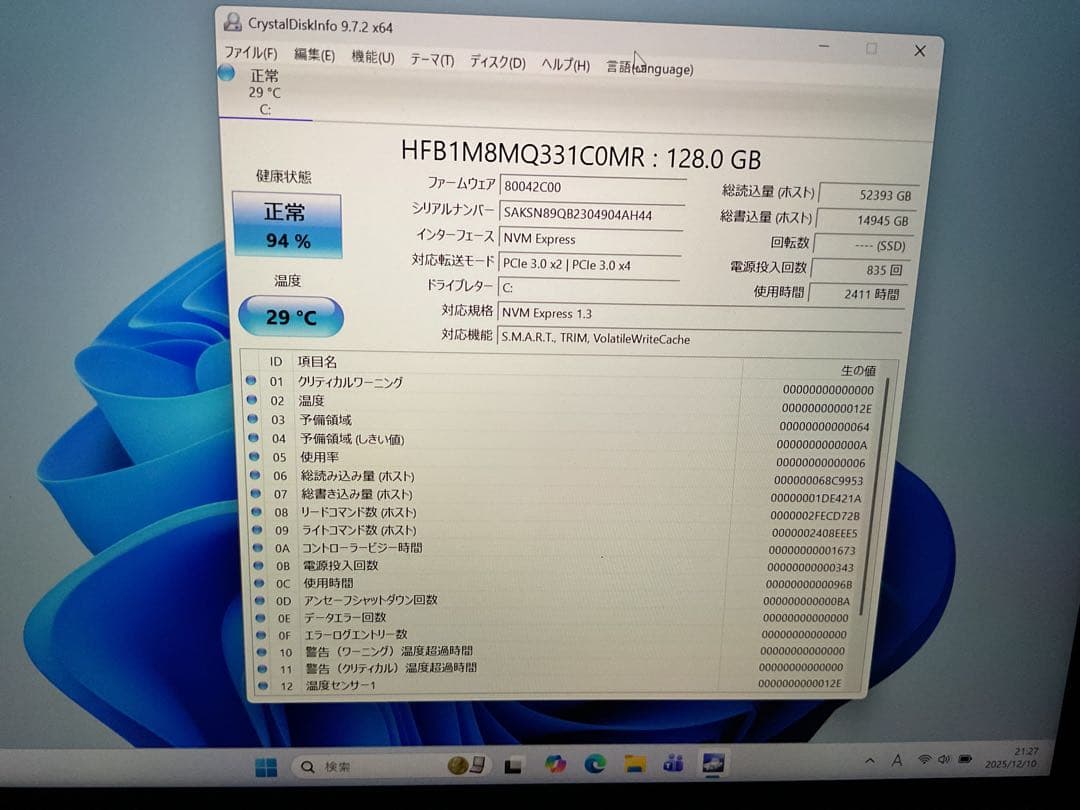Open Microsoft Teams from the taskbar
This screenshot has height=810, width=1080.
coord(672,763)
